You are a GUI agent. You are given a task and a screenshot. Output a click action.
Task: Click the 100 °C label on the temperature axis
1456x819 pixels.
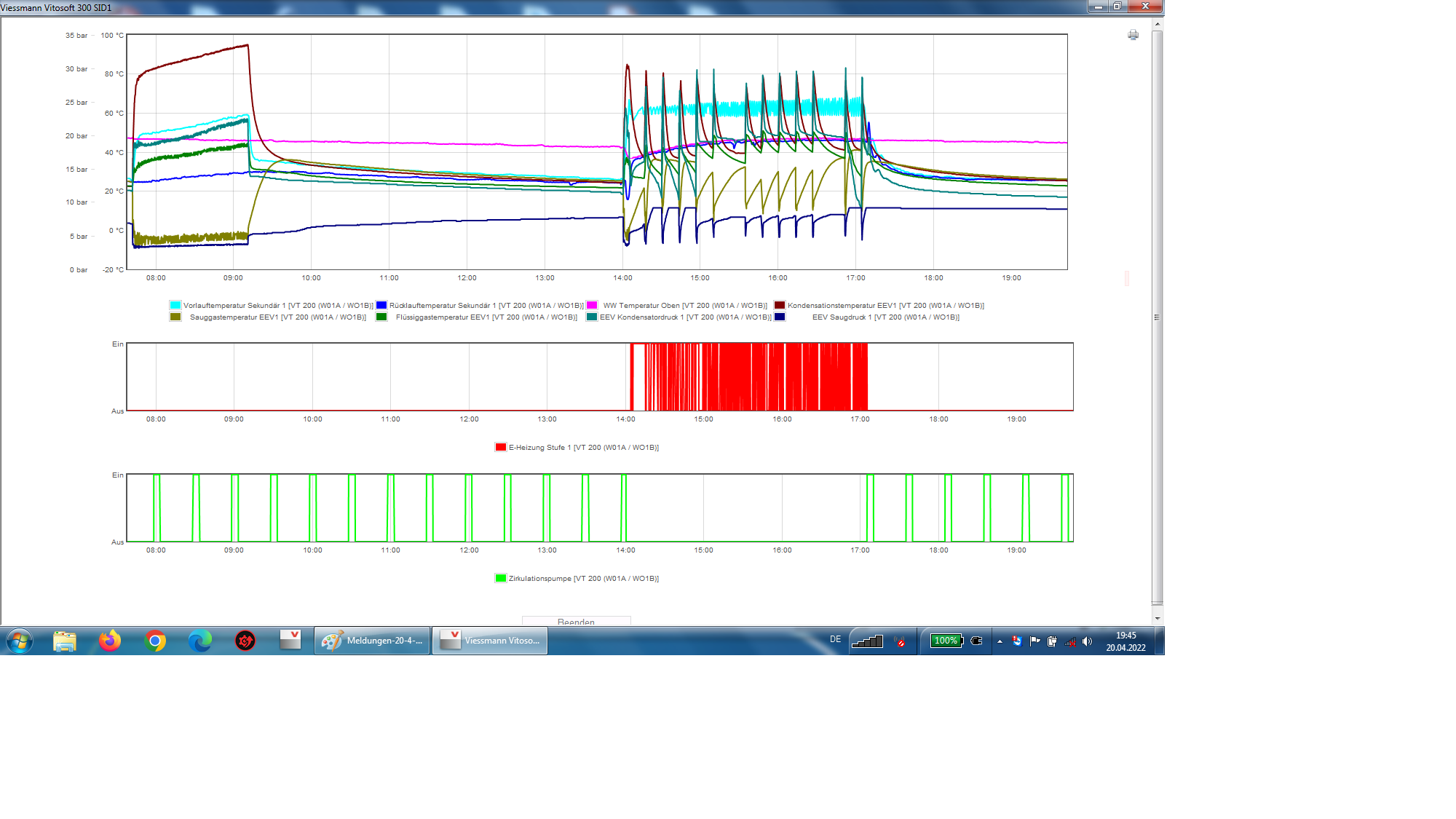(x=112, y=35)
